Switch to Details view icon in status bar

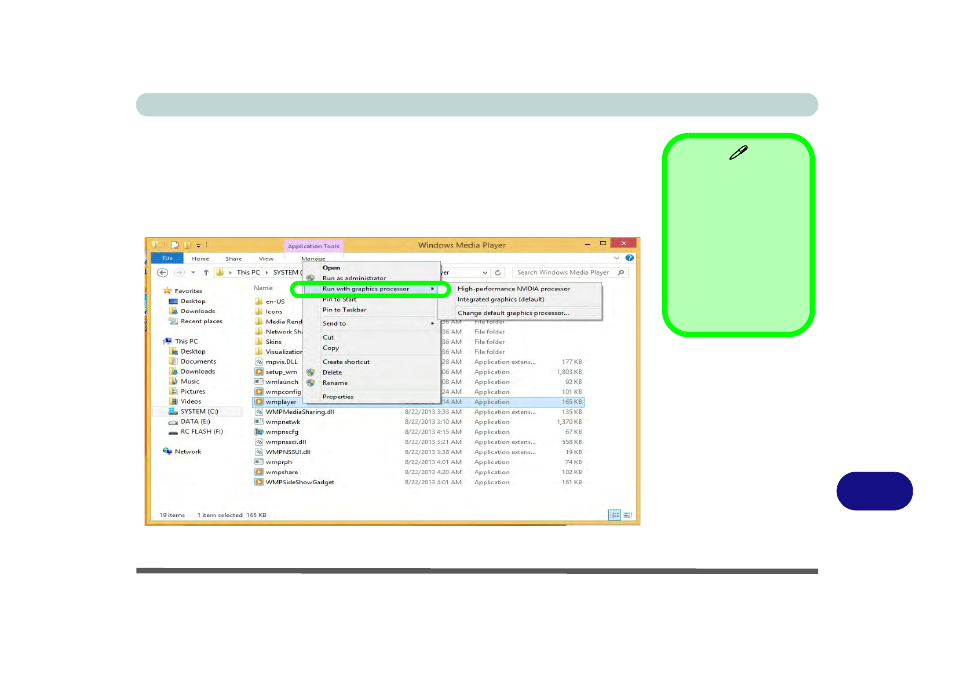click(615, 515)
